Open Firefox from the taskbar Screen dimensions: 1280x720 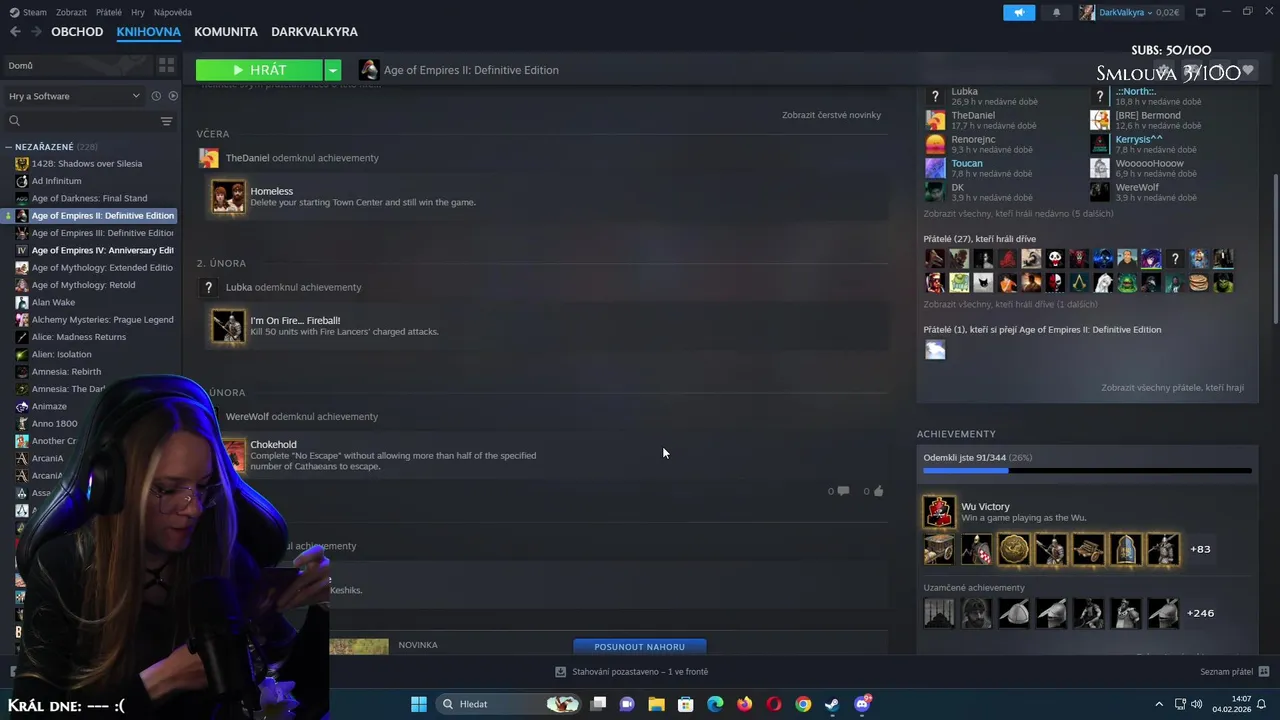pyautogui.click(x=744, y=704)
